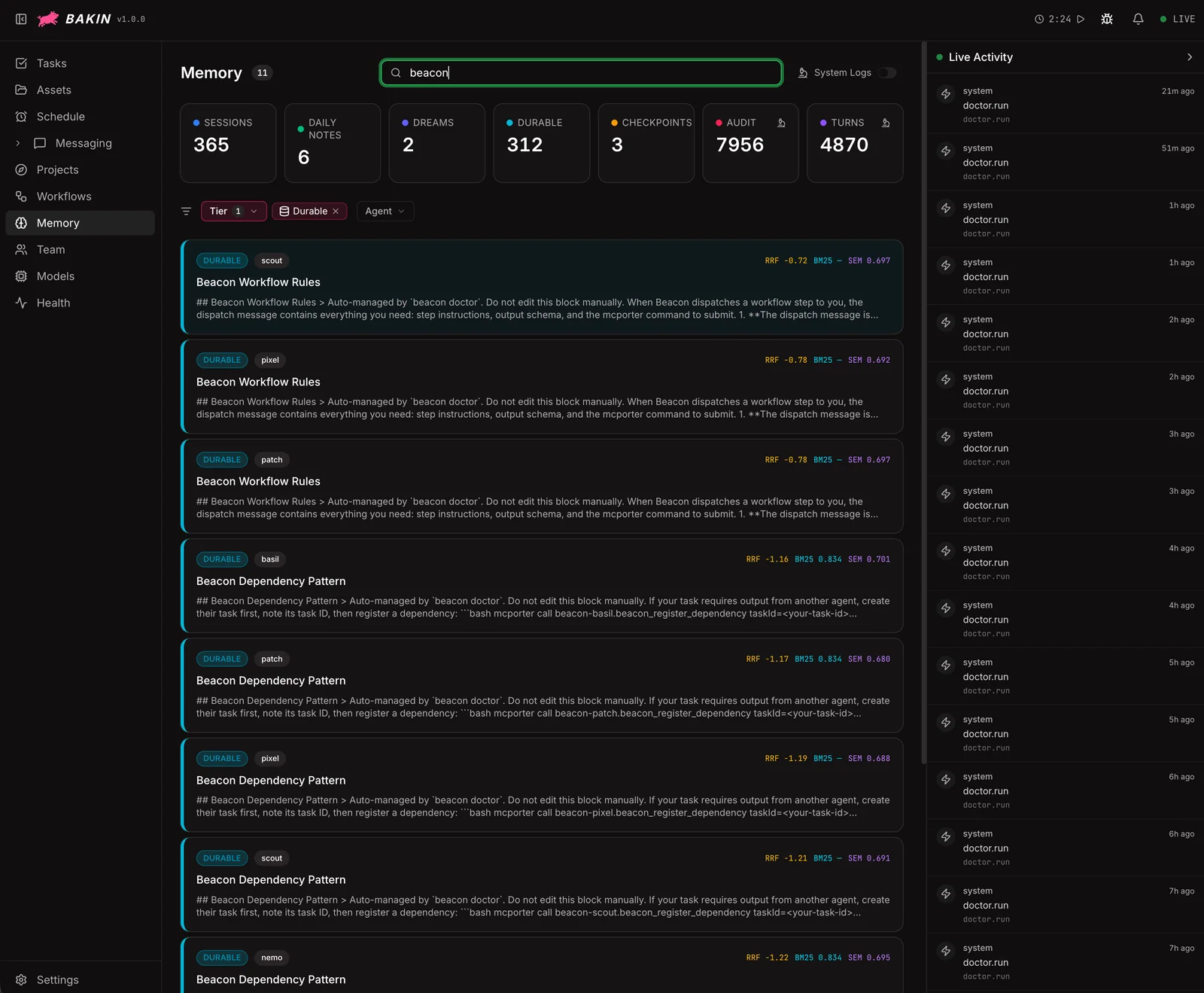Open Workflows in sidebar
1204x993 pixels.
tap(80, 196)
